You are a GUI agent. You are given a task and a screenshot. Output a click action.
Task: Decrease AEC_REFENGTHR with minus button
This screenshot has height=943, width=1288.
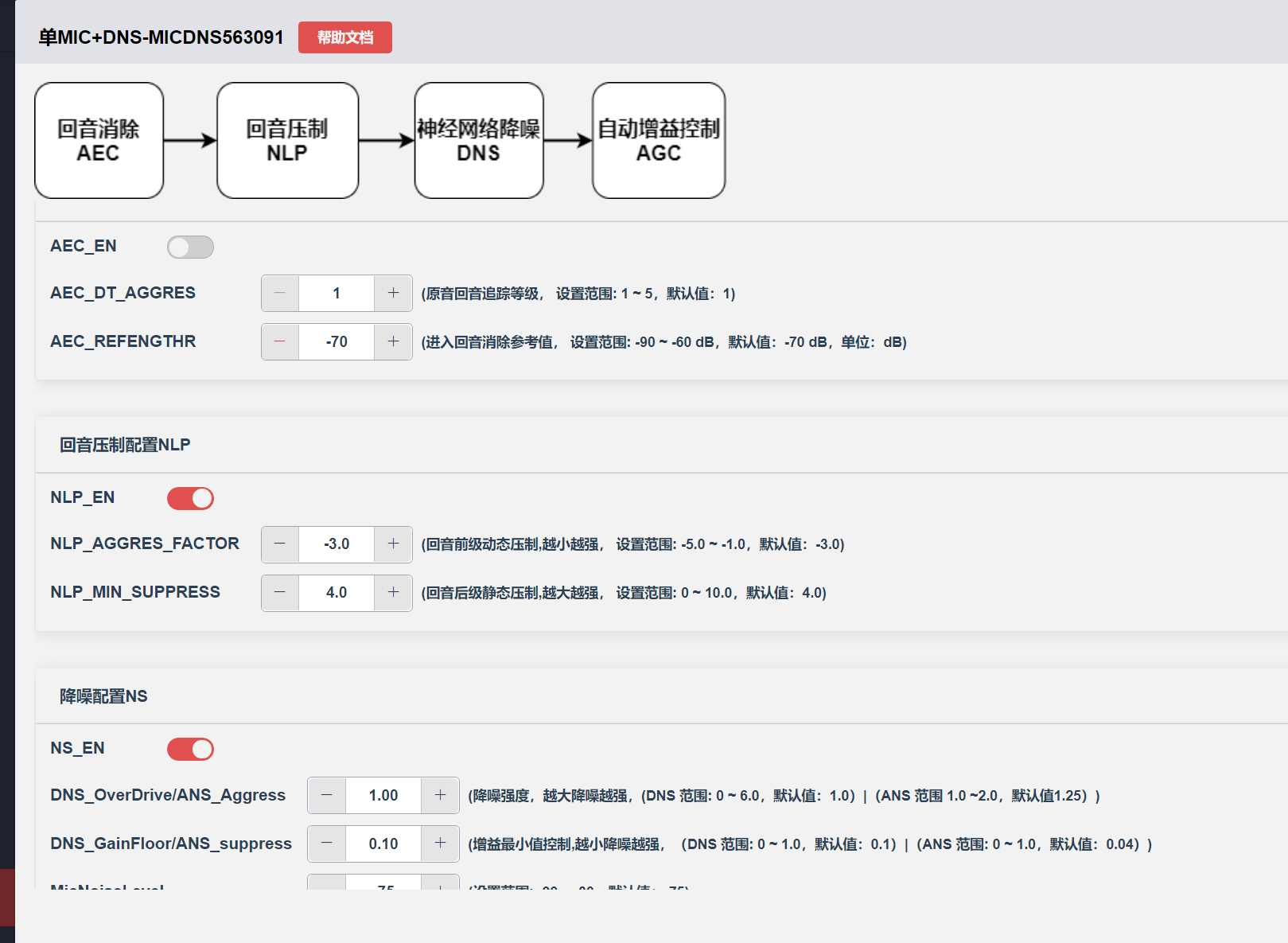(x=280, y=342)
